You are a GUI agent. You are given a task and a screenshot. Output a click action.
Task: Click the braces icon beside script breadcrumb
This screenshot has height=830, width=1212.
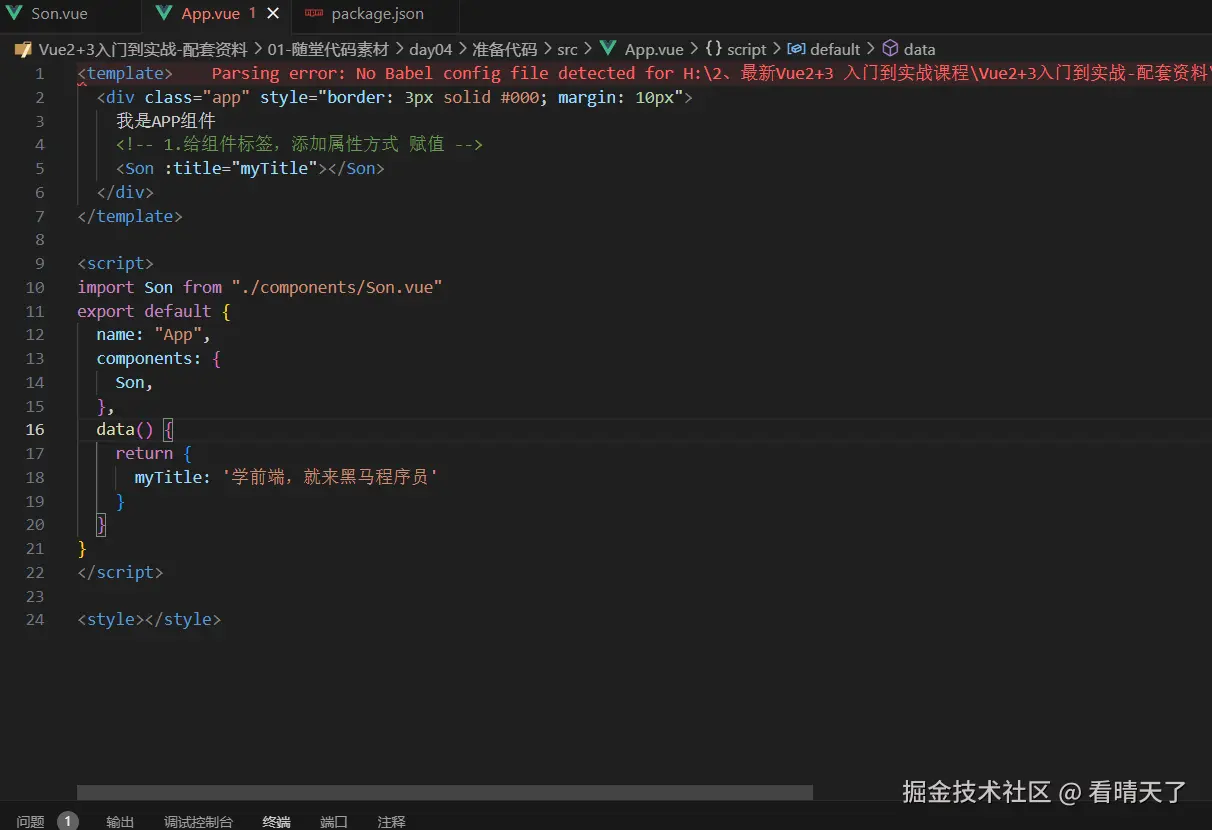[x=714, y=49]
